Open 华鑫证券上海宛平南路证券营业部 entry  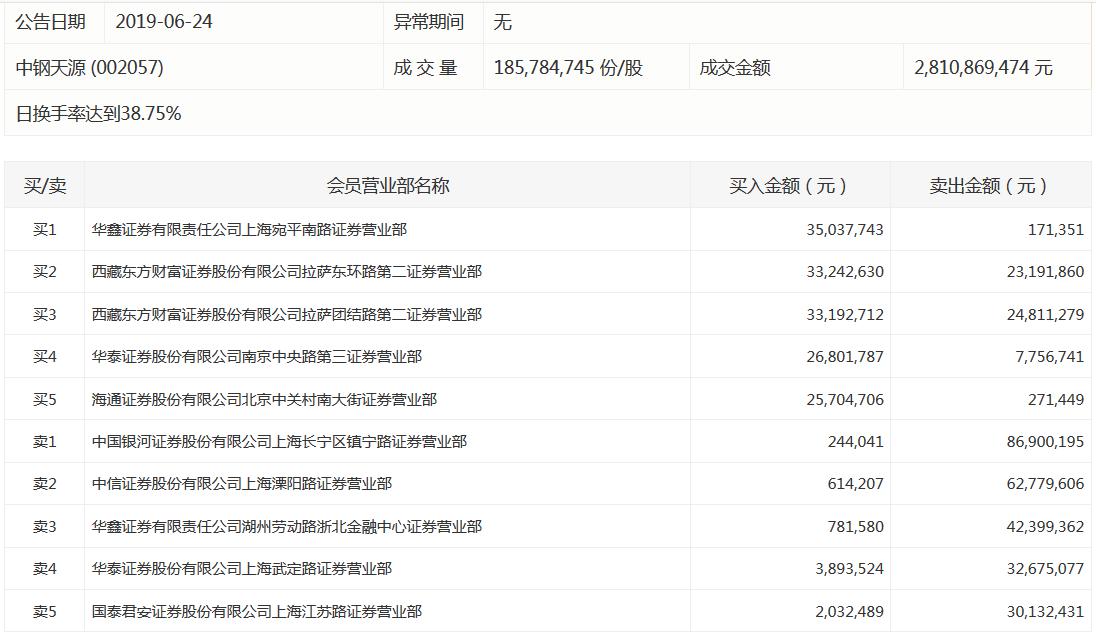(x=249, y=230)
